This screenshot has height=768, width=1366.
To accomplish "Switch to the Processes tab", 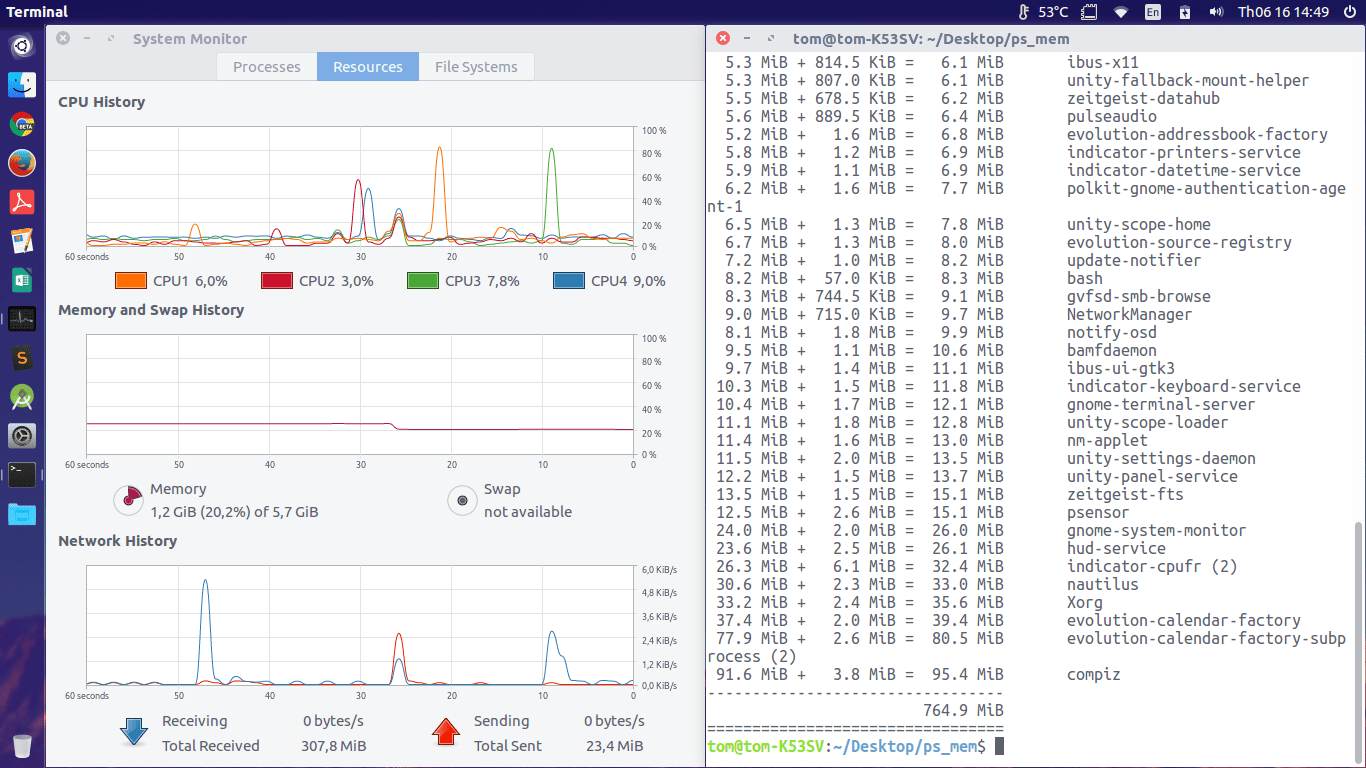I will click(x=267, y=67).
